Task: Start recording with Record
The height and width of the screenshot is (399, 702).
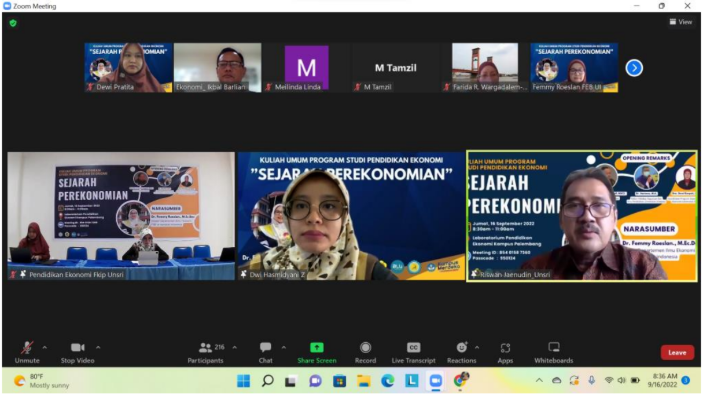Action: point(365,352)
